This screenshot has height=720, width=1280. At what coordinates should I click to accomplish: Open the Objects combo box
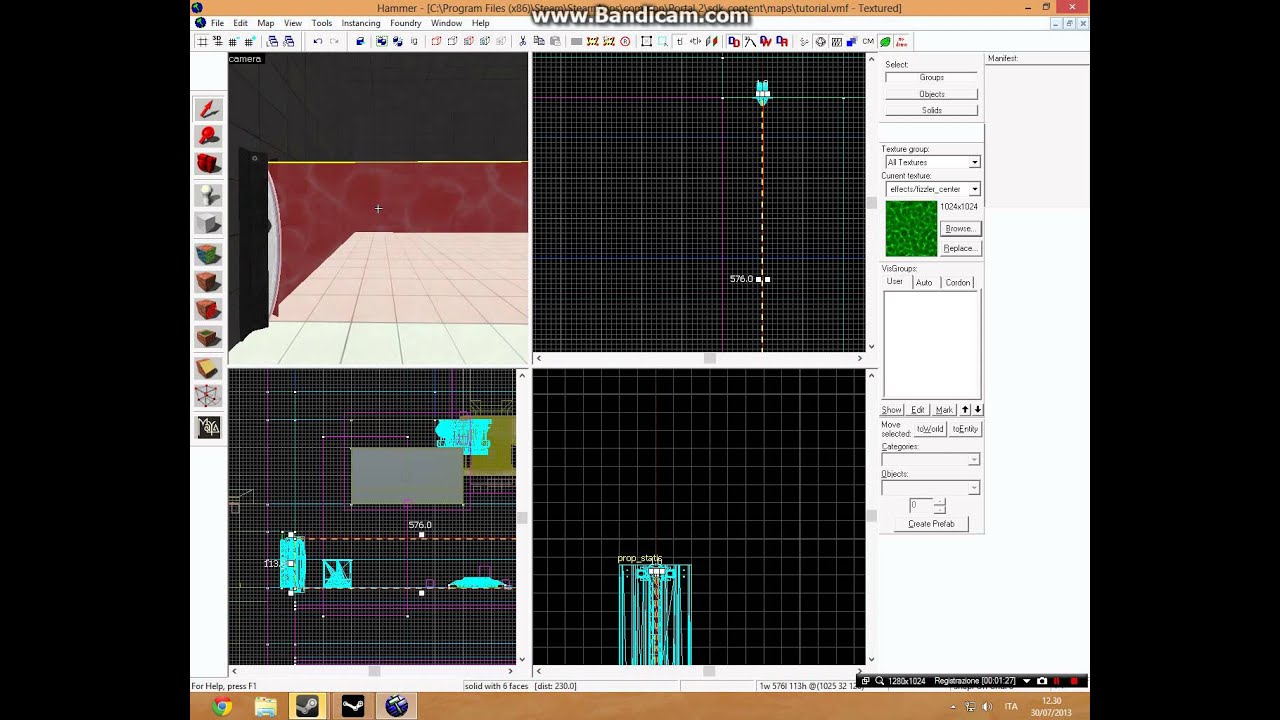(931, 487)
